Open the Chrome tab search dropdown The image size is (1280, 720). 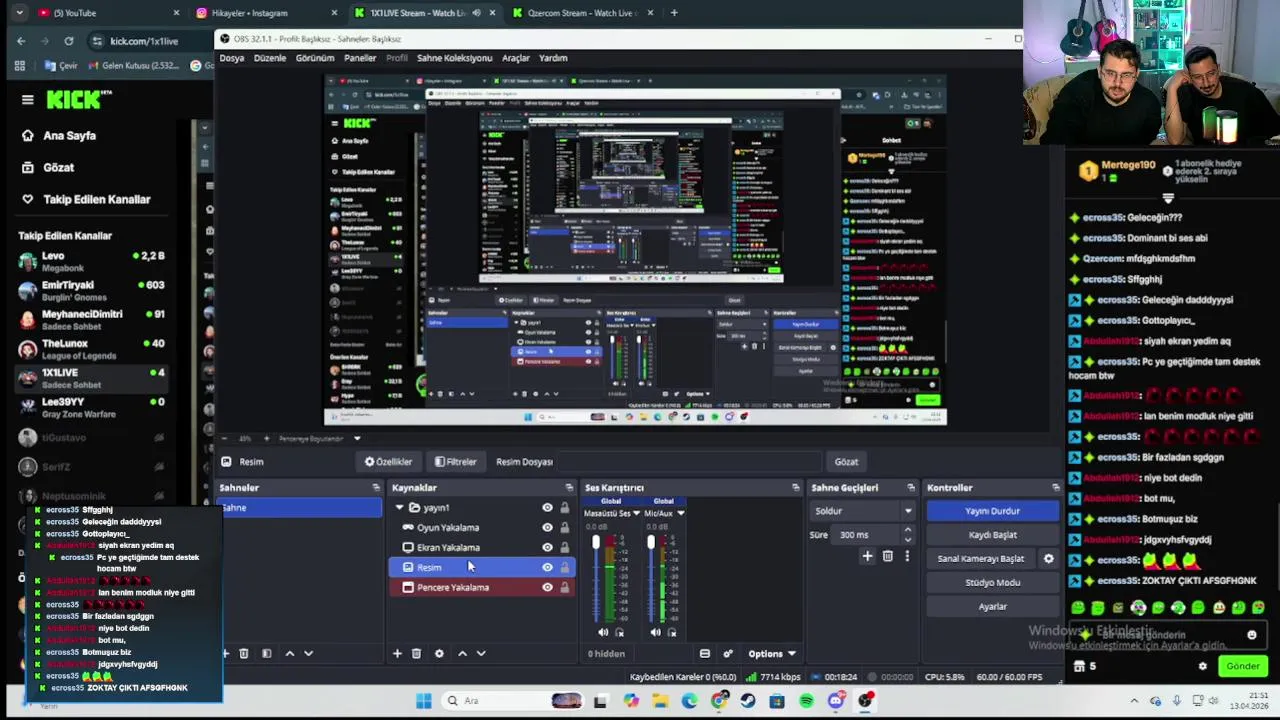click(x=18, y=13)
